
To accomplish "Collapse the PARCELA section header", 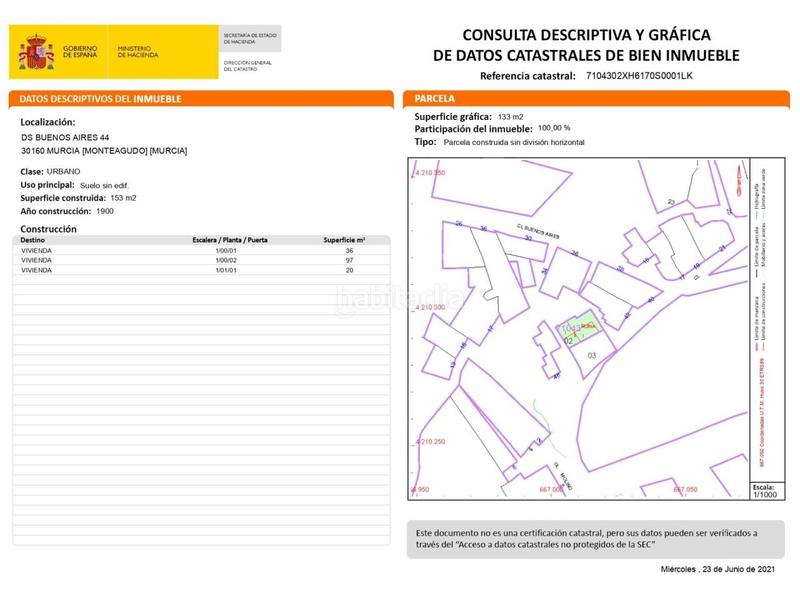I will click(x=430, y=98).
